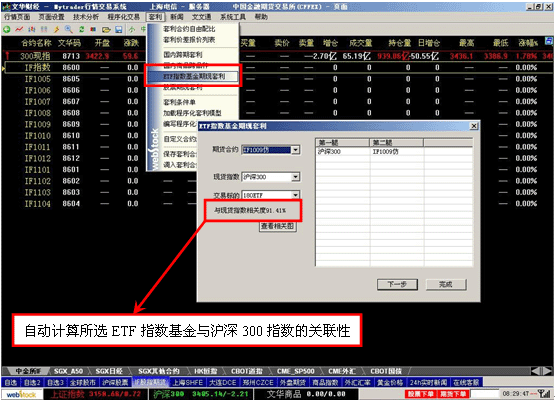The image size is (555, 400).
Task: Click the open folder toolbar icon
Action: coord(106,29)
